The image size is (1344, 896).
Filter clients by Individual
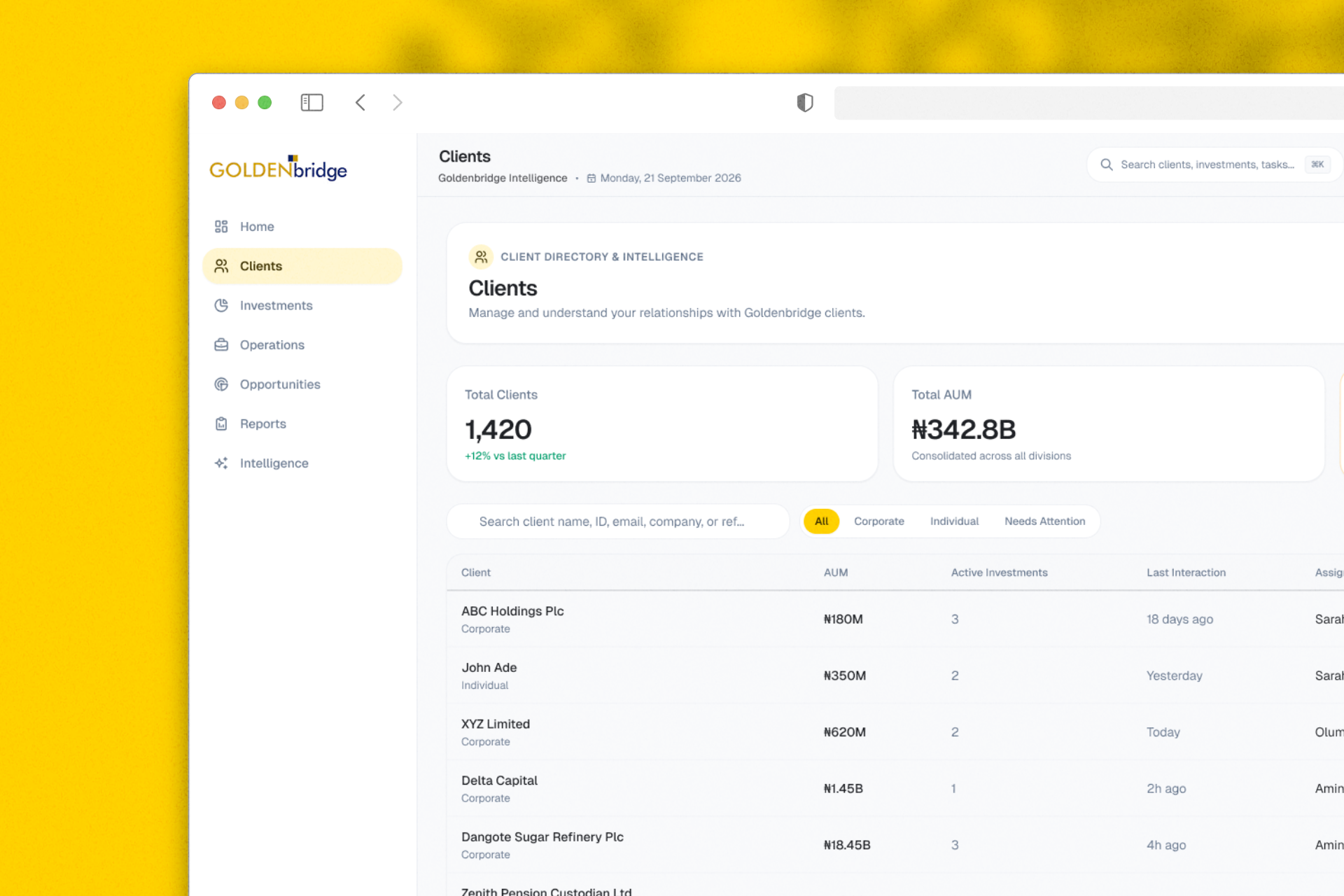pos(954,521)
